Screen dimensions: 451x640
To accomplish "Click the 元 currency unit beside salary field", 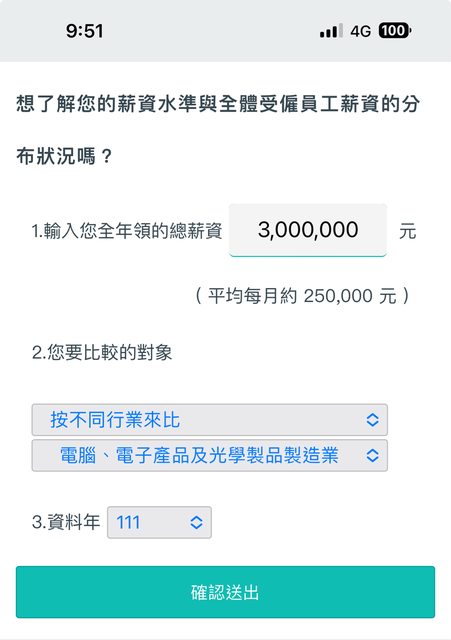I will tap(407, 231).
